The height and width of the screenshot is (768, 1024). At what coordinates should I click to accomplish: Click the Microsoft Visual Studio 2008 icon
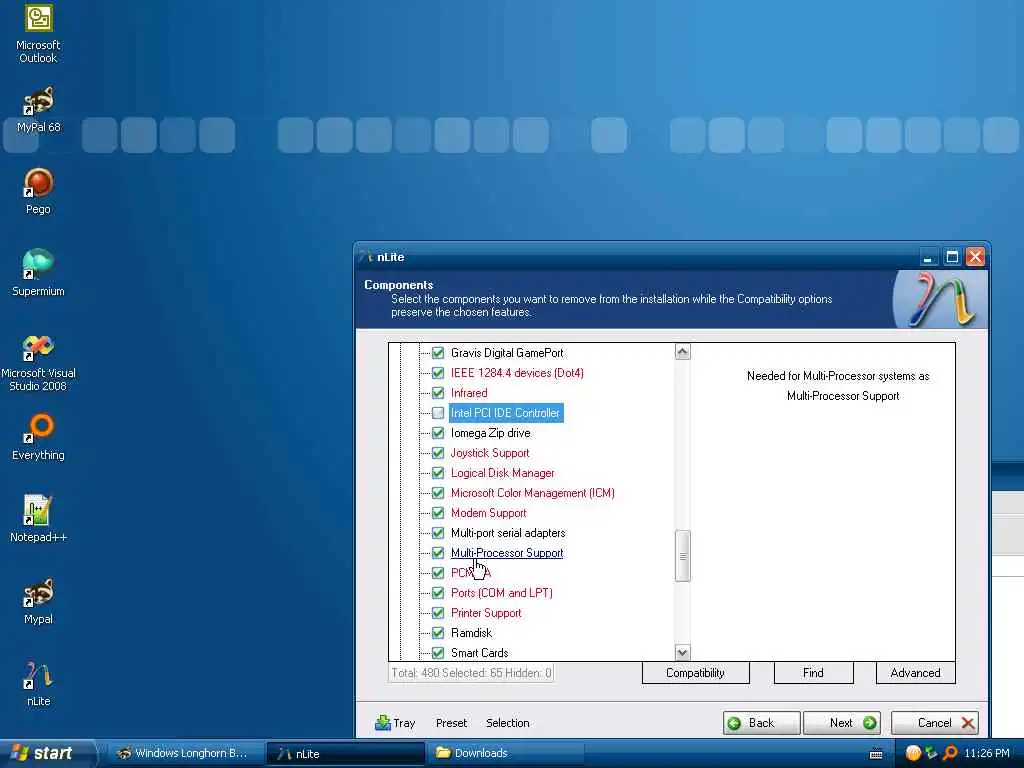pyautogui.click(x=38, y=363)
